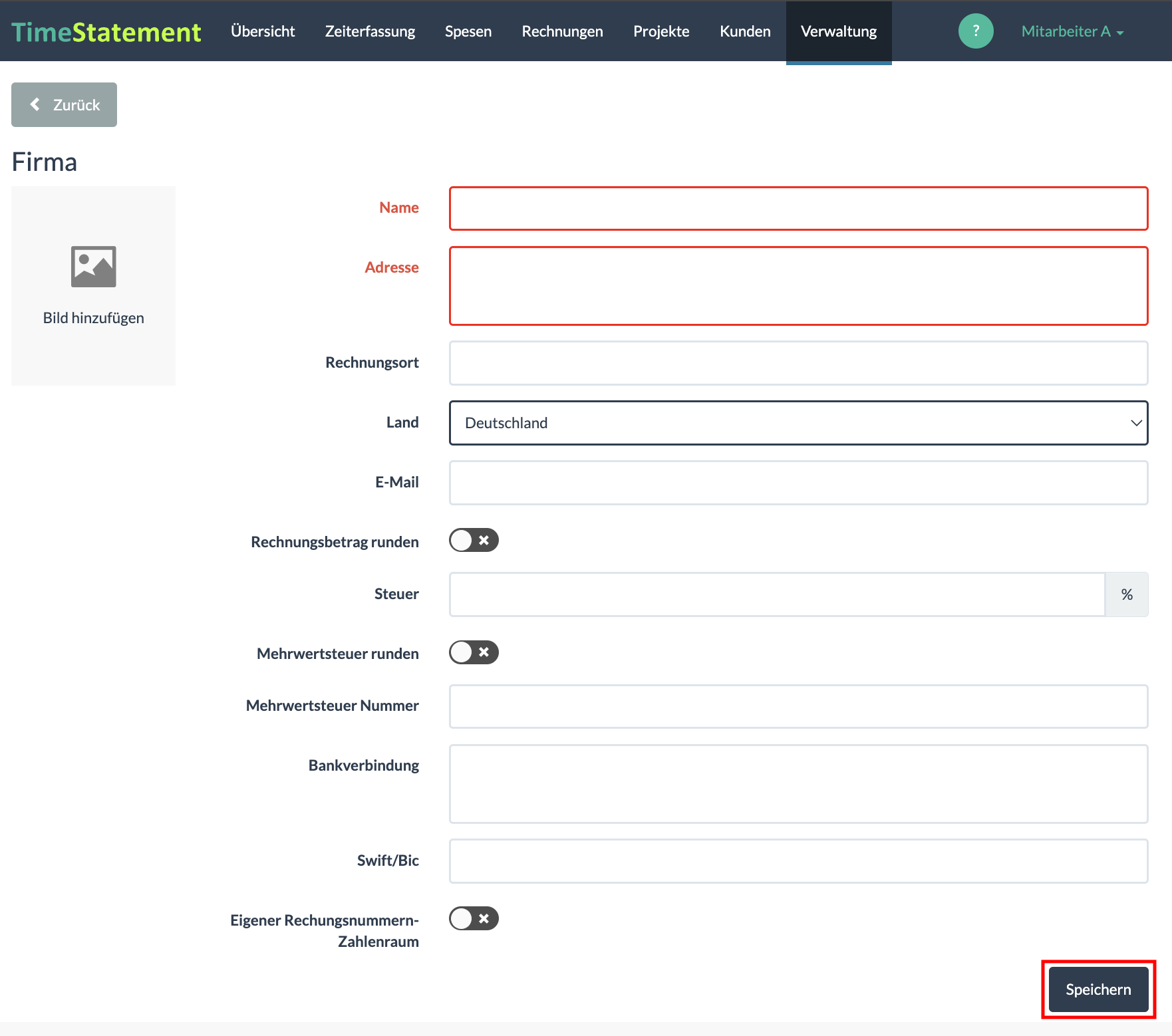Click into the E-Mail field
1172x1036 pixels.
798,483
